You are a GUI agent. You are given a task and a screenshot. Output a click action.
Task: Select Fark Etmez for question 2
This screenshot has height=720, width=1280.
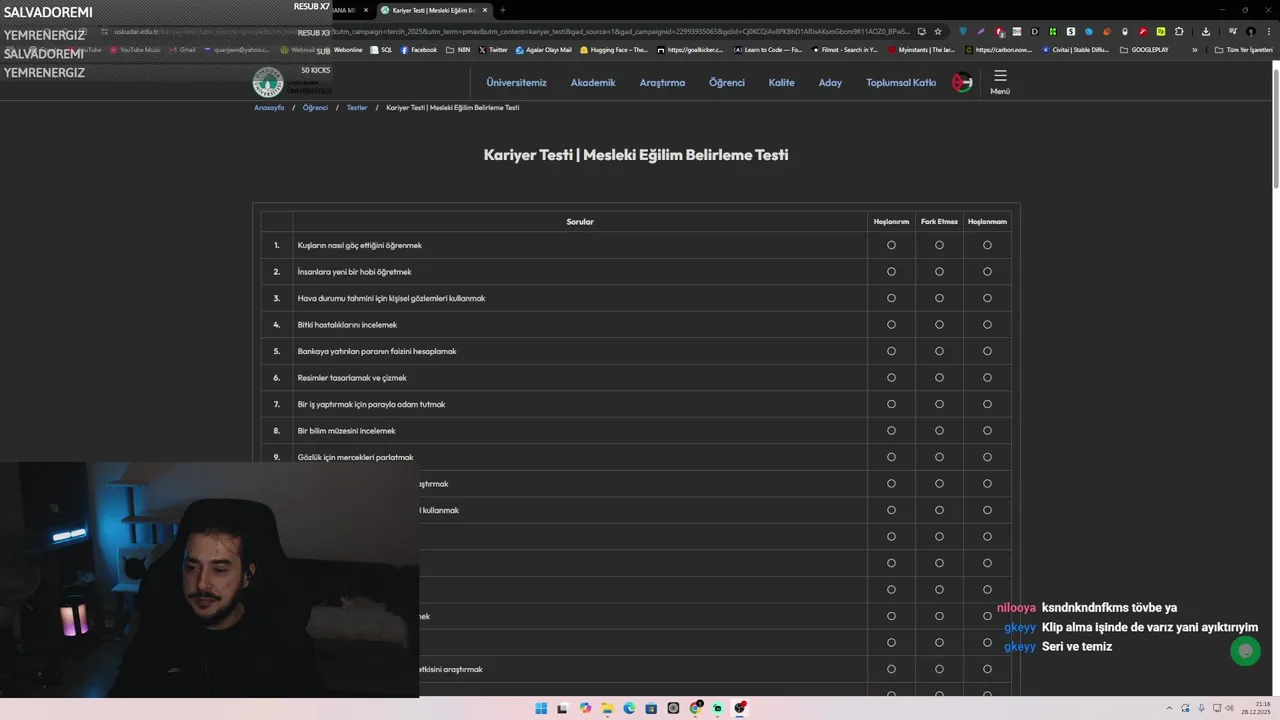939,272
